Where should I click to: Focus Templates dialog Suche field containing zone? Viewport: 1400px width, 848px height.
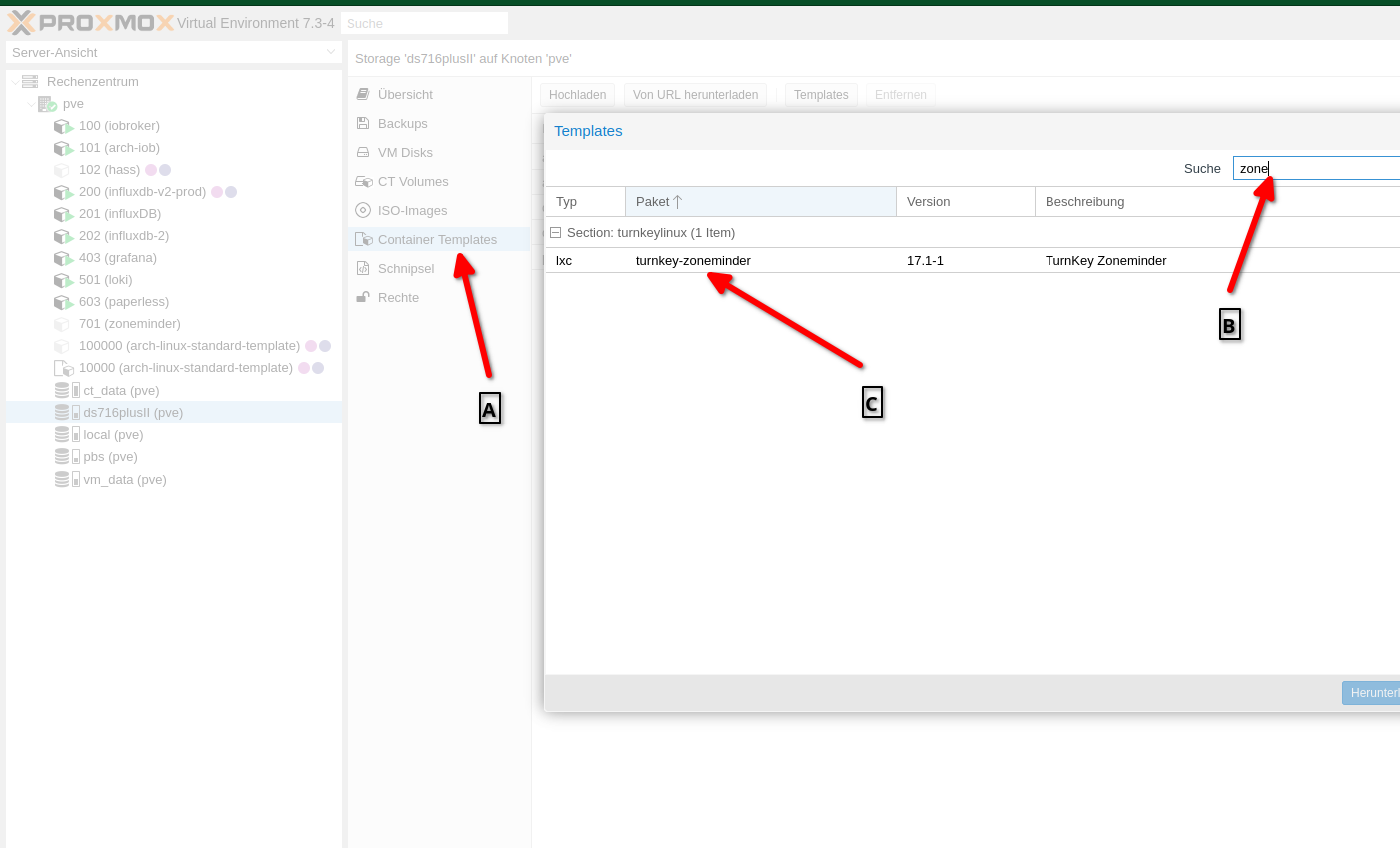coord(1316,168)
